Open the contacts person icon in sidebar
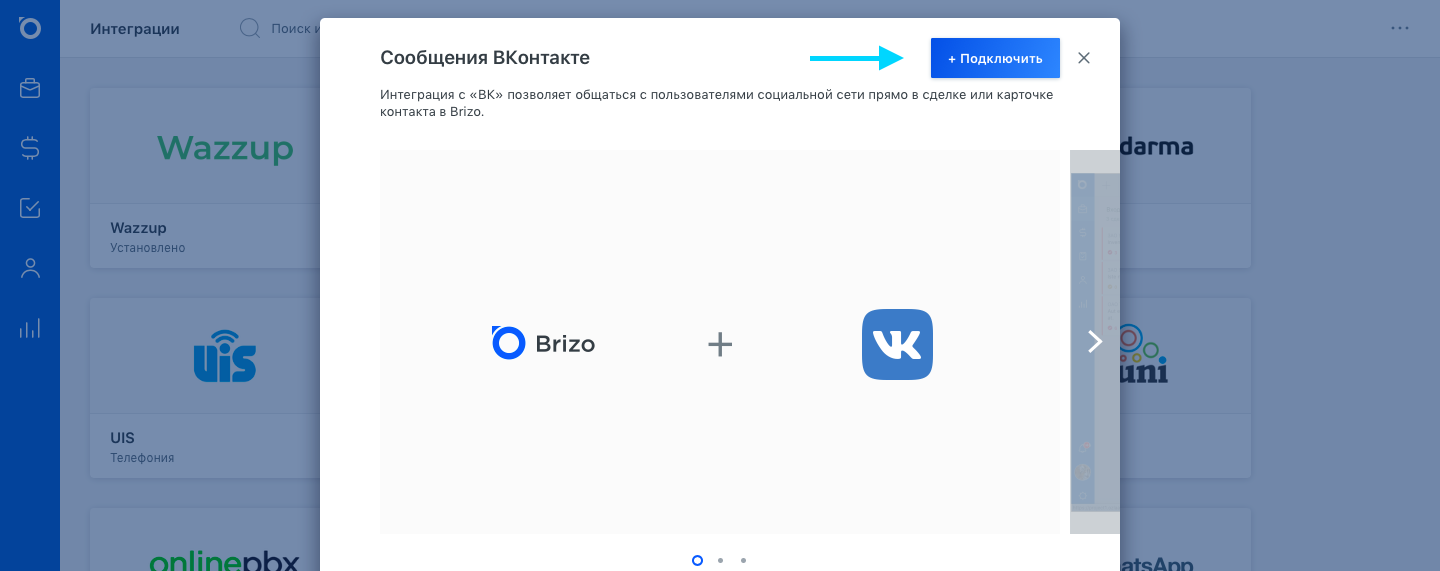 (x=30, y=268)
